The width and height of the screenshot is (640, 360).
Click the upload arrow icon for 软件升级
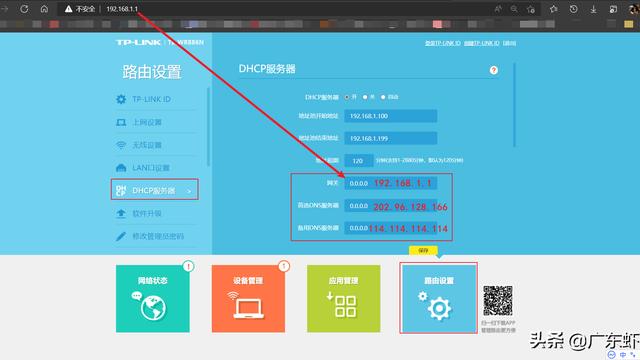tap(121, 213)
